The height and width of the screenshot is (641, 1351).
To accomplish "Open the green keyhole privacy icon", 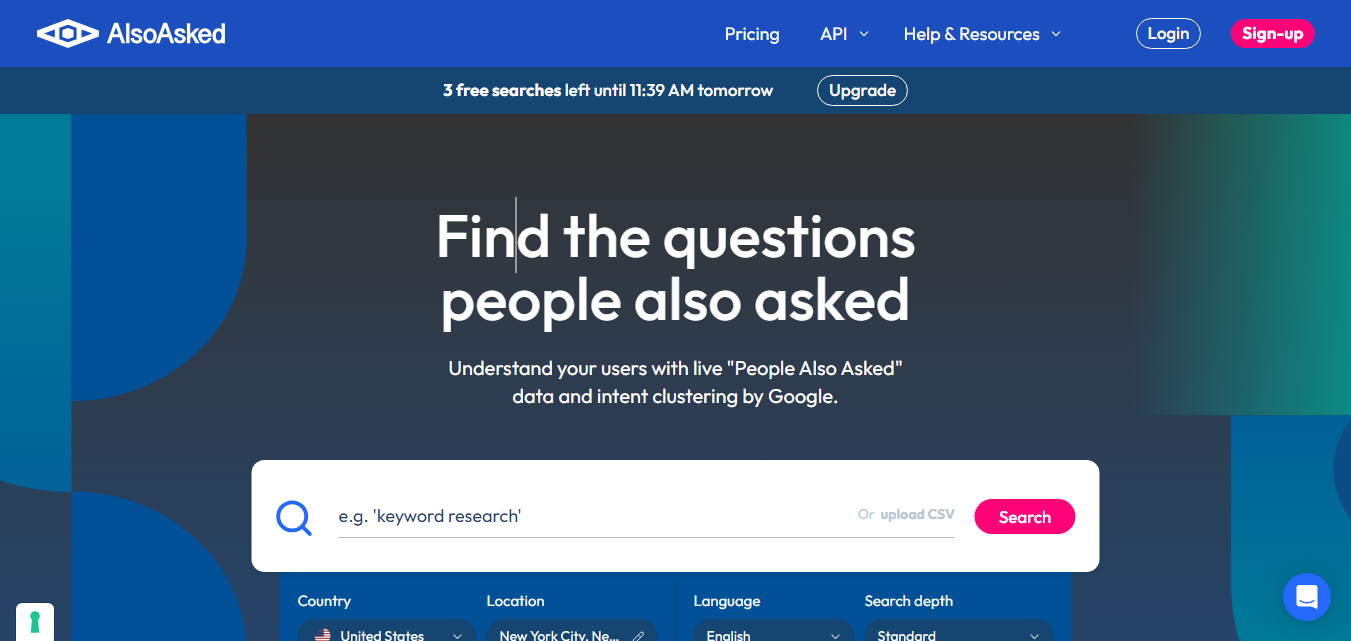I will pos(35,622).
